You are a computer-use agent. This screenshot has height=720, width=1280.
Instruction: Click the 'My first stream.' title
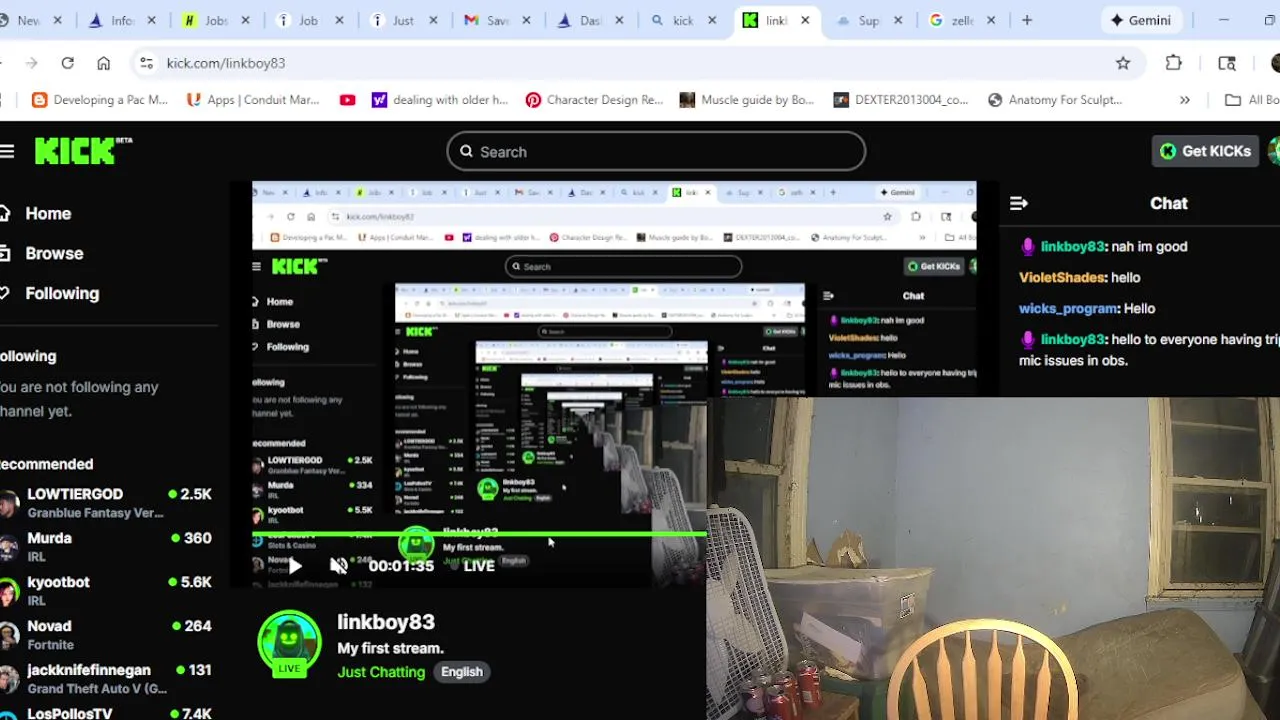[x=390, y=648]
